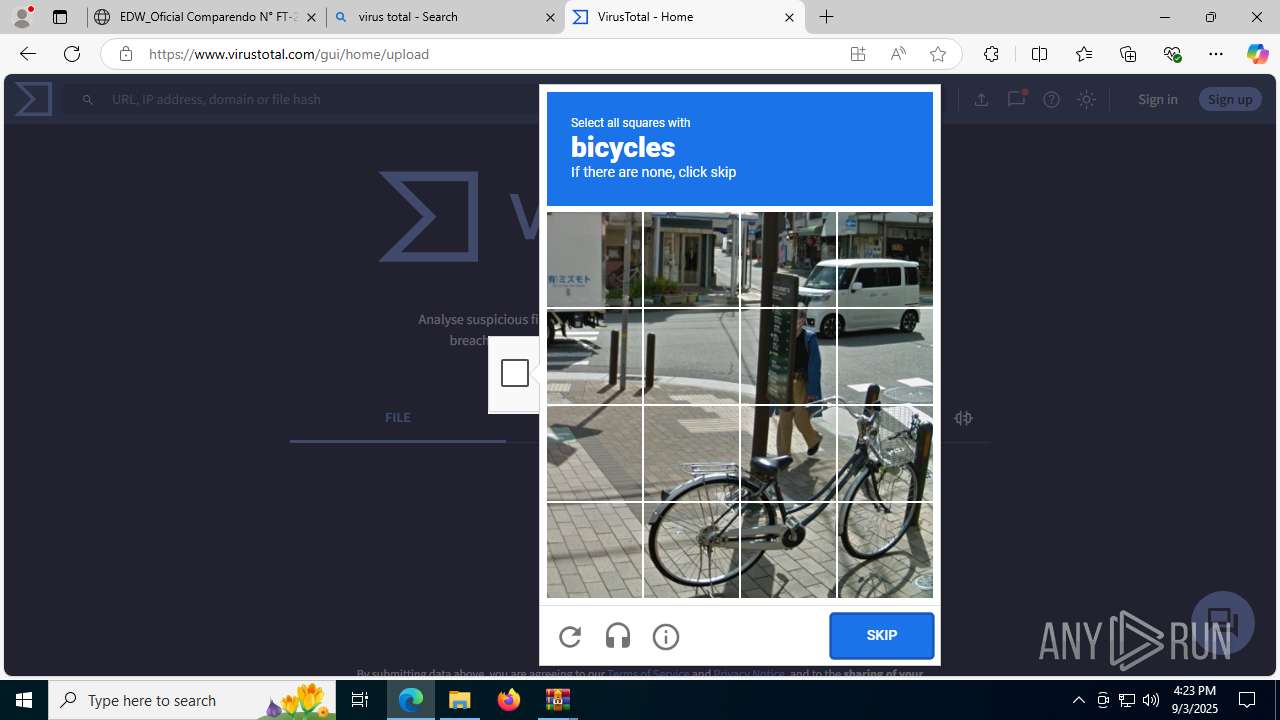Select the tile with the bicycle rear wheel
Screen dimensions: 1280x720
click(691, 550)
